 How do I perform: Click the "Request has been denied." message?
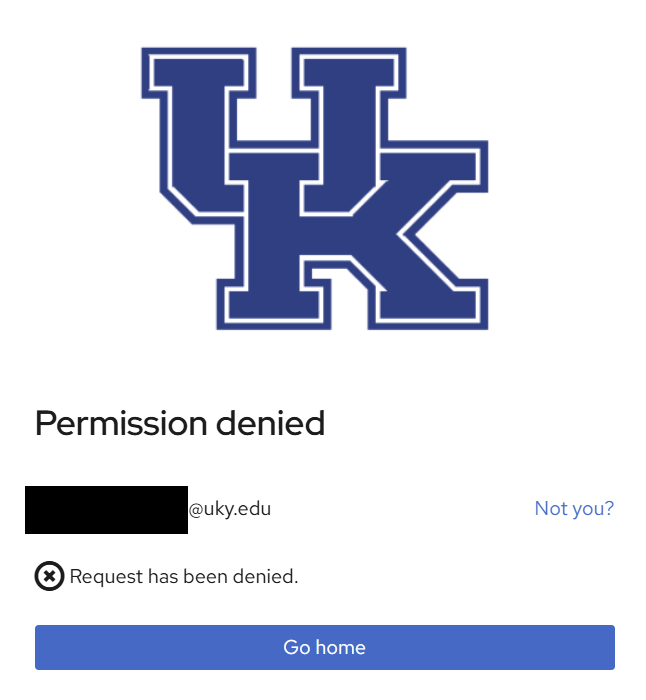coord(184,577)
